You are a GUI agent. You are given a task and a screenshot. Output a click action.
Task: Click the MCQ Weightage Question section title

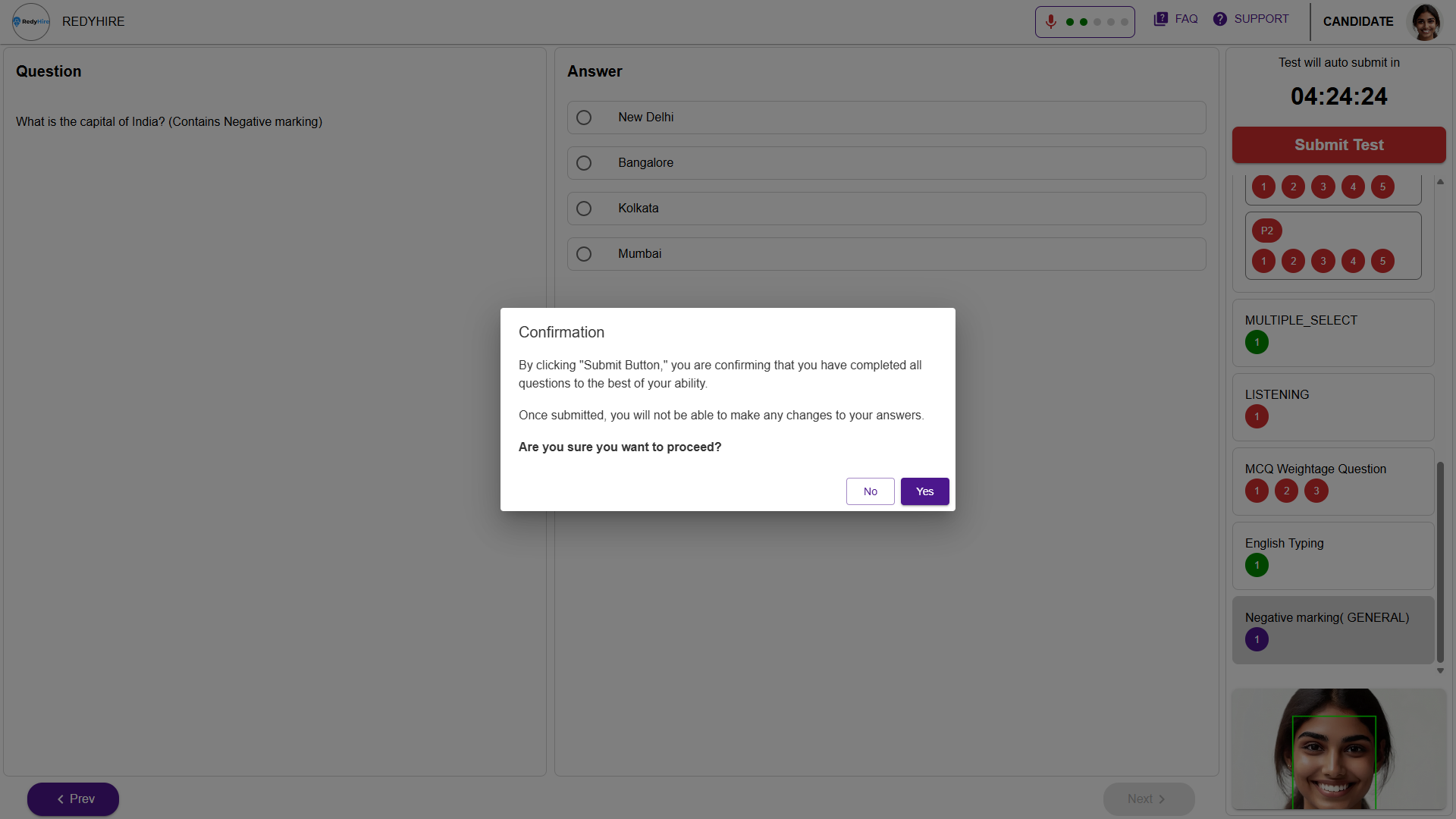click(x=1315, y=469)
